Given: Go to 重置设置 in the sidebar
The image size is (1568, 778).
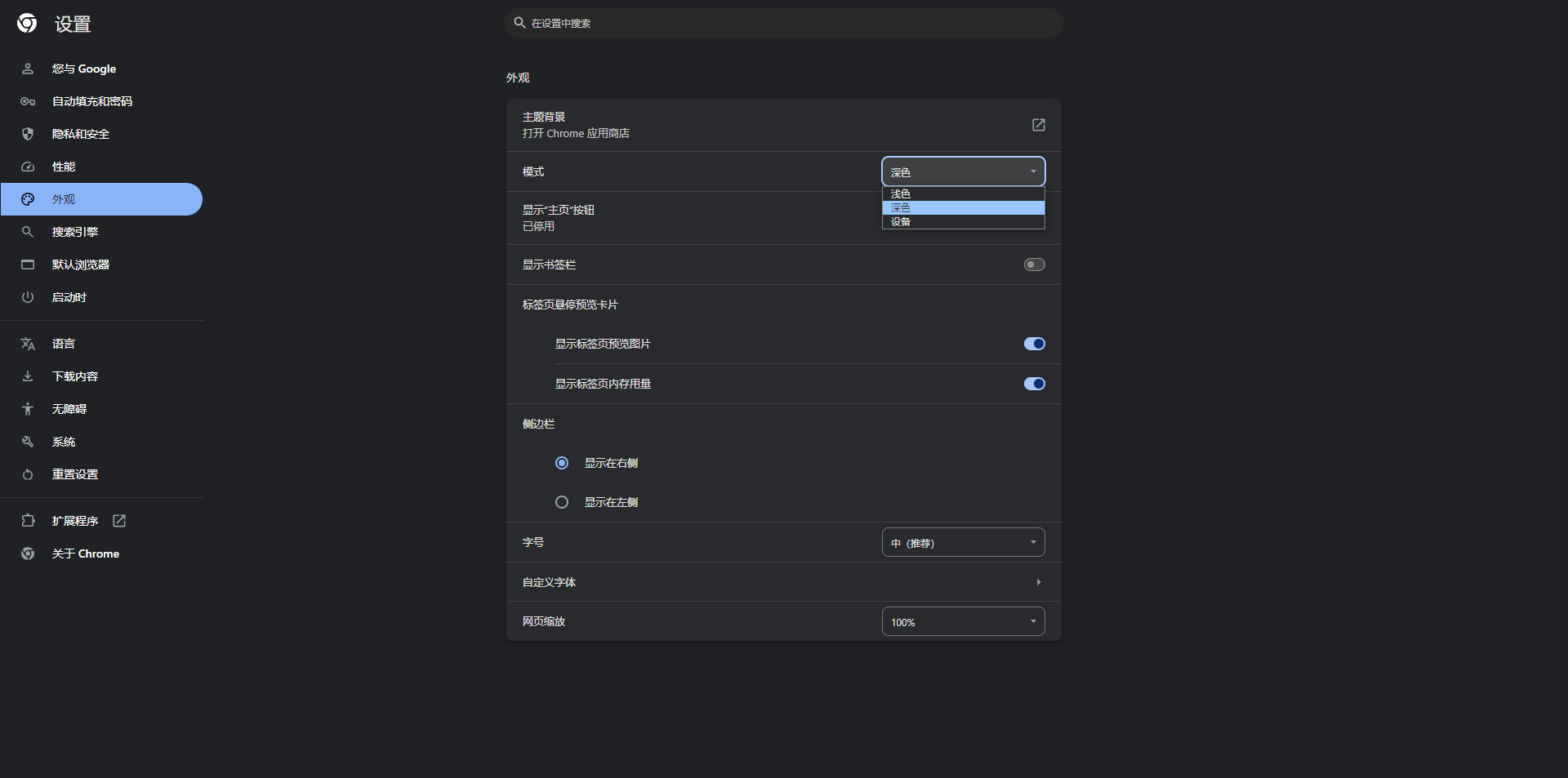Looking at the screenshot, I should click(74, 474).
